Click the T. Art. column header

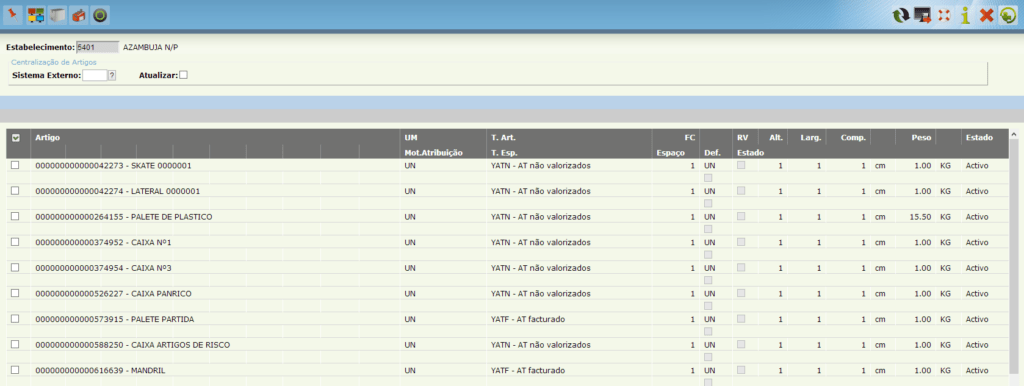(x=504, y=138)
